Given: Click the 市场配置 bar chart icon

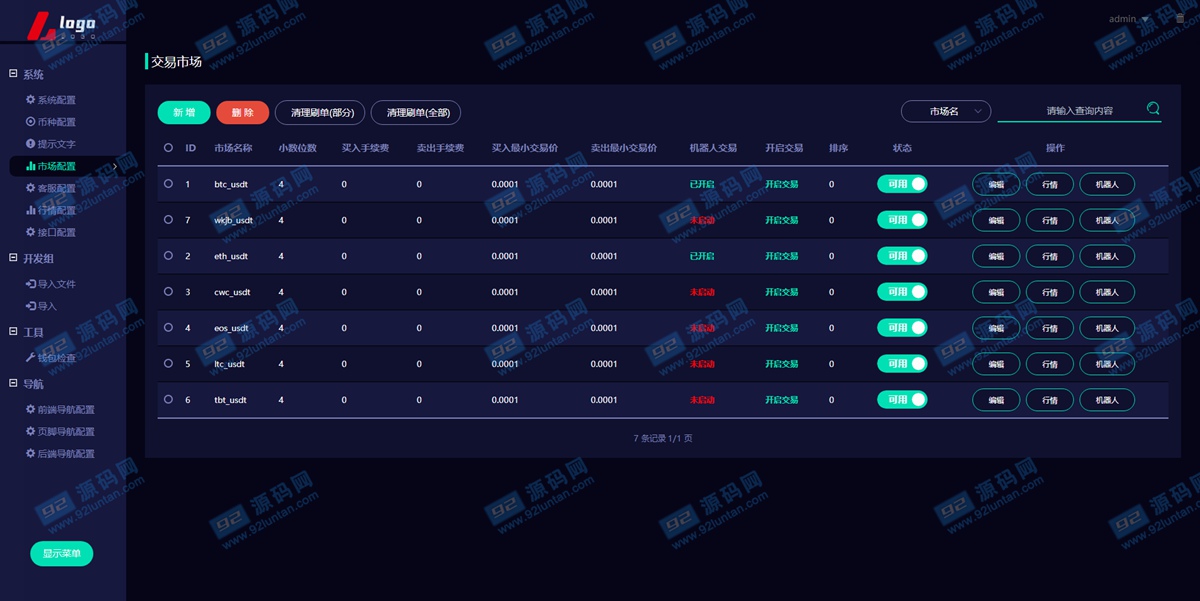Looking at the screenshot, I should coord(30,166).
